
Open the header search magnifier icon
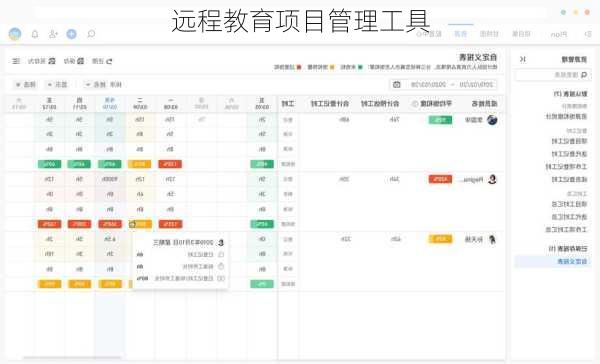click(x=91, y=34)
